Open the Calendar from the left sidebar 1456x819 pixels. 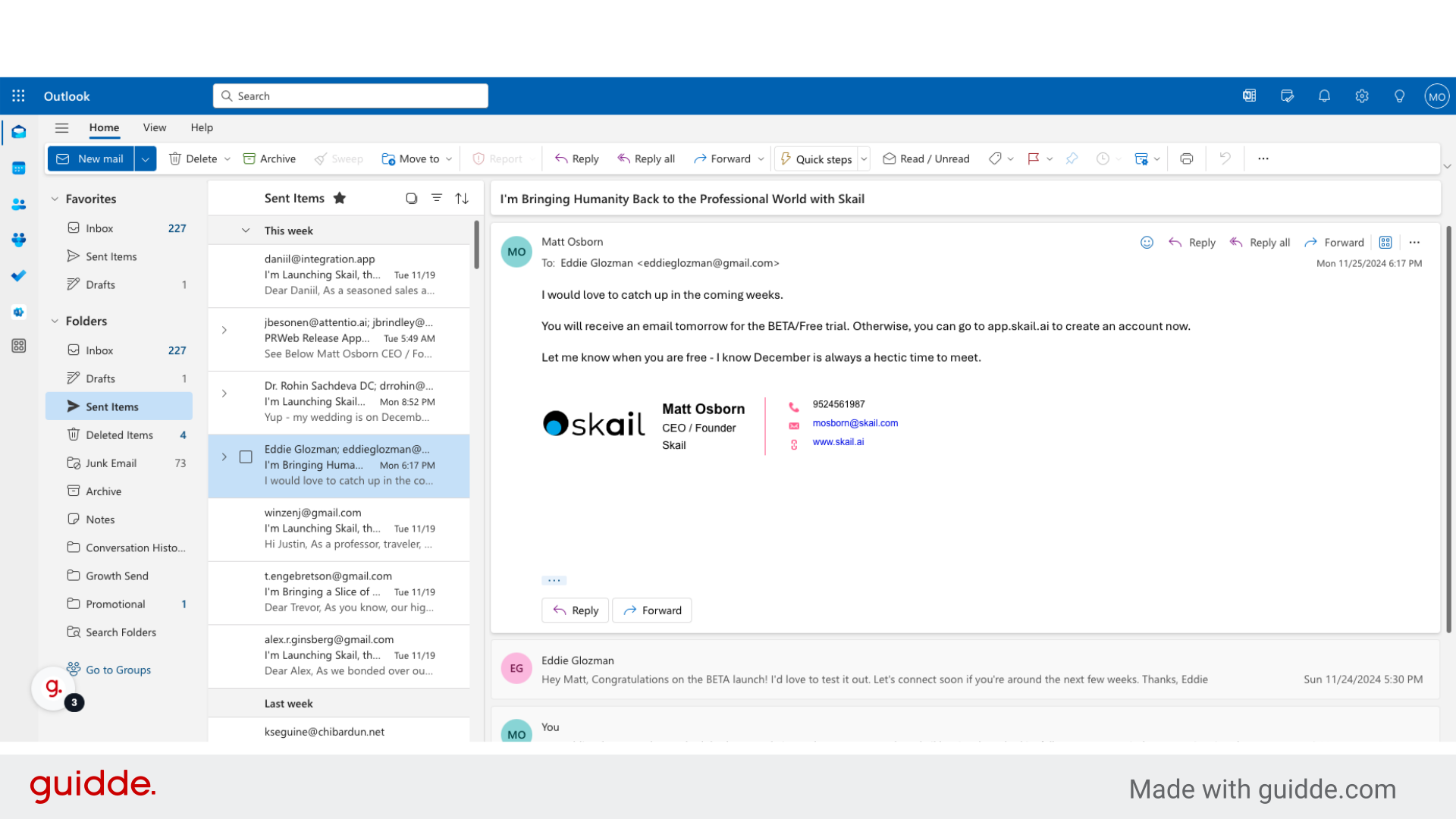19,168
